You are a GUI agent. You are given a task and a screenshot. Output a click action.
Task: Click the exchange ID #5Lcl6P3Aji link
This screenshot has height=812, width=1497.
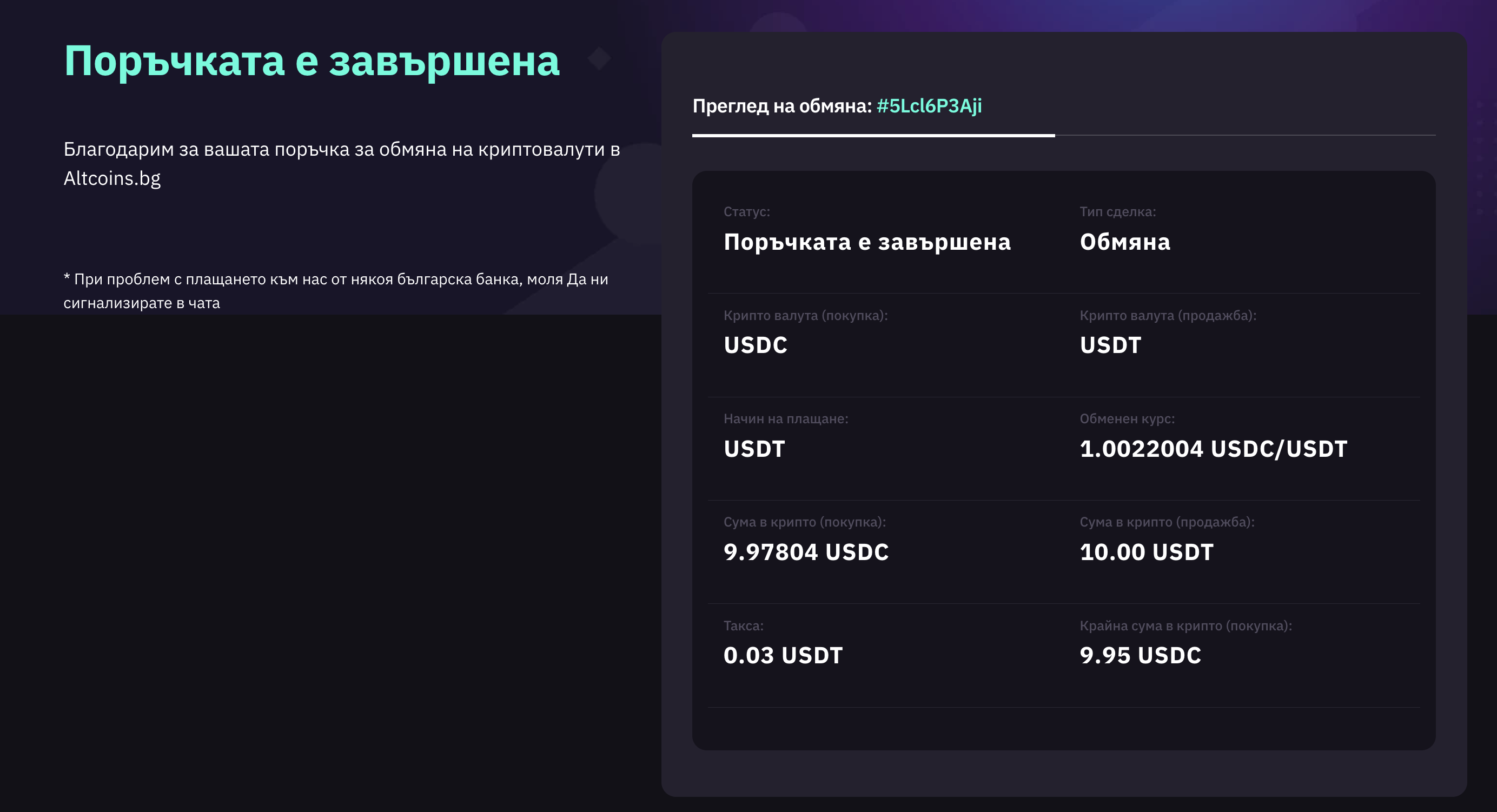tap(929, 106)
